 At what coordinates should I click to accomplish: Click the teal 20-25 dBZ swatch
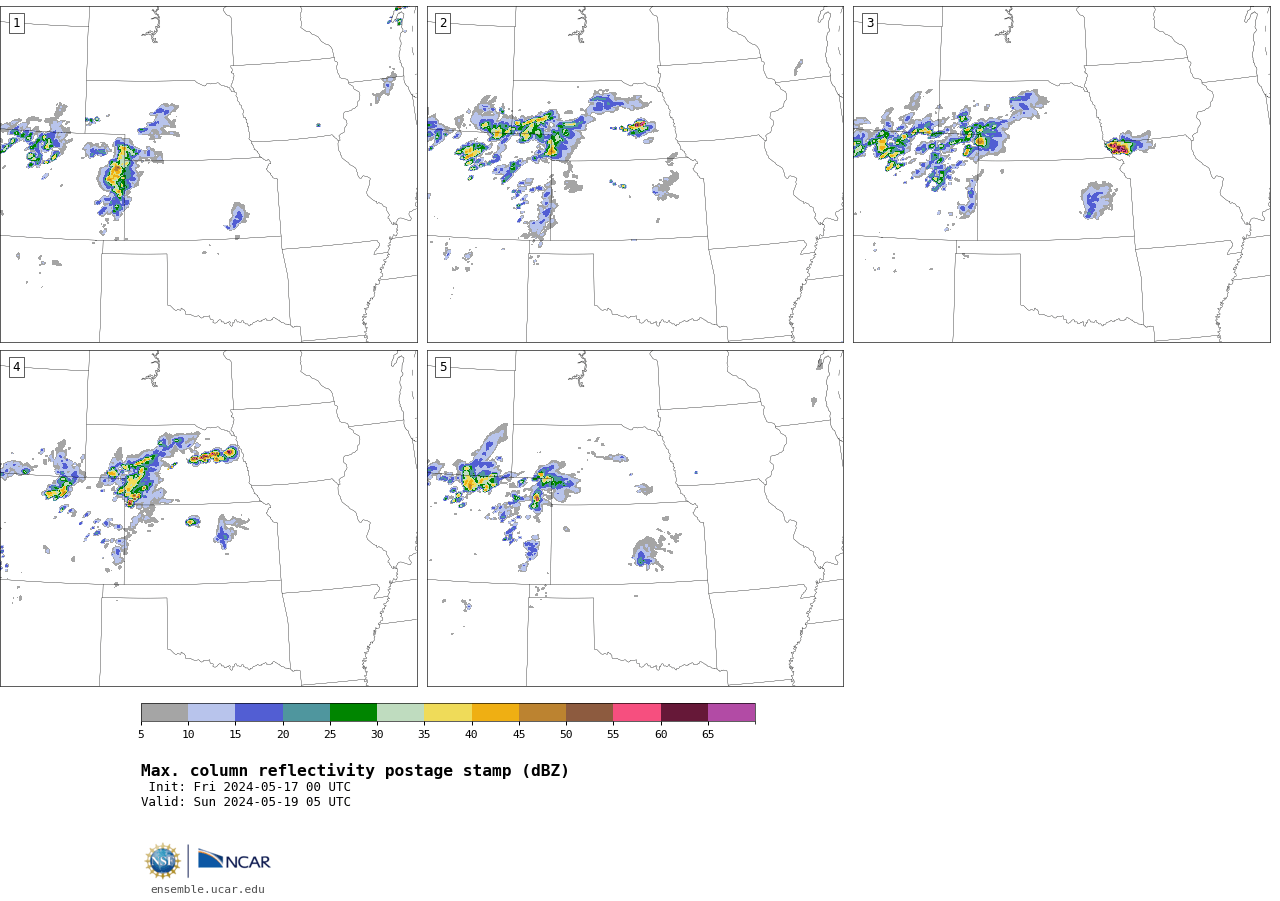tap(306, 713)
